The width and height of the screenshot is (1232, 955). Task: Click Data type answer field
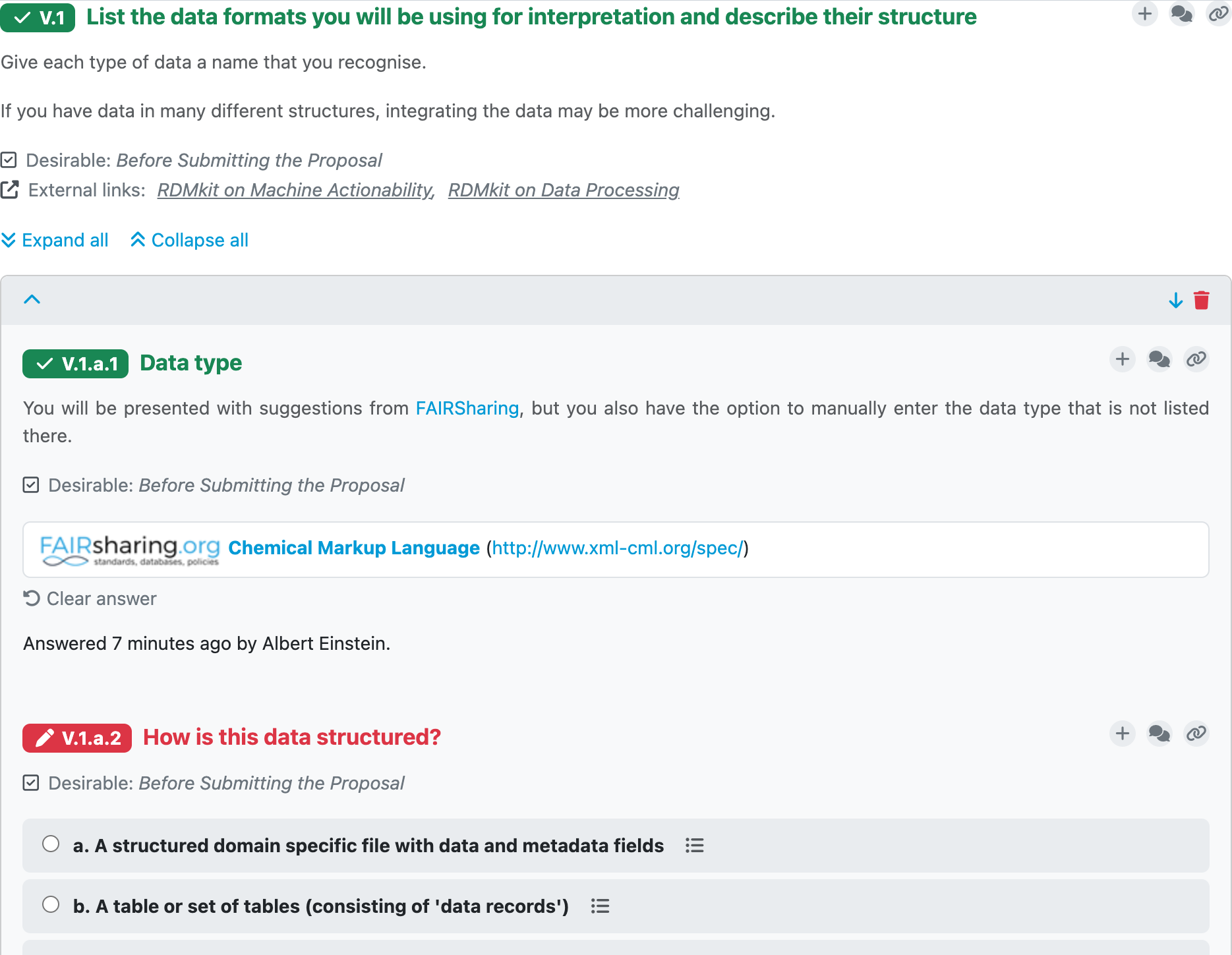(616, 550)
